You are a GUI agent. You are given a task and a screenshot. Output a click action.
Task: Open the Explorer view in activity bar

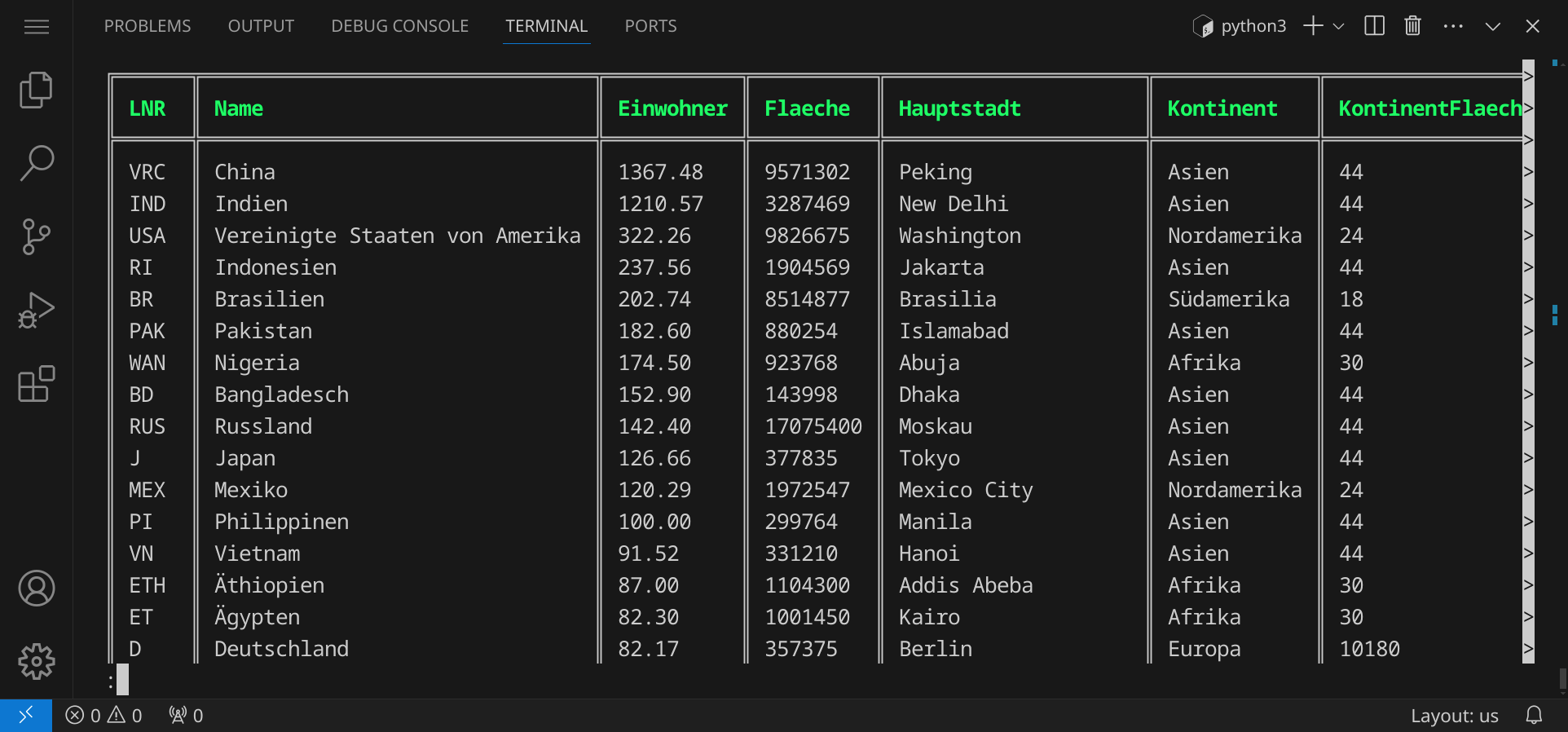36,90
